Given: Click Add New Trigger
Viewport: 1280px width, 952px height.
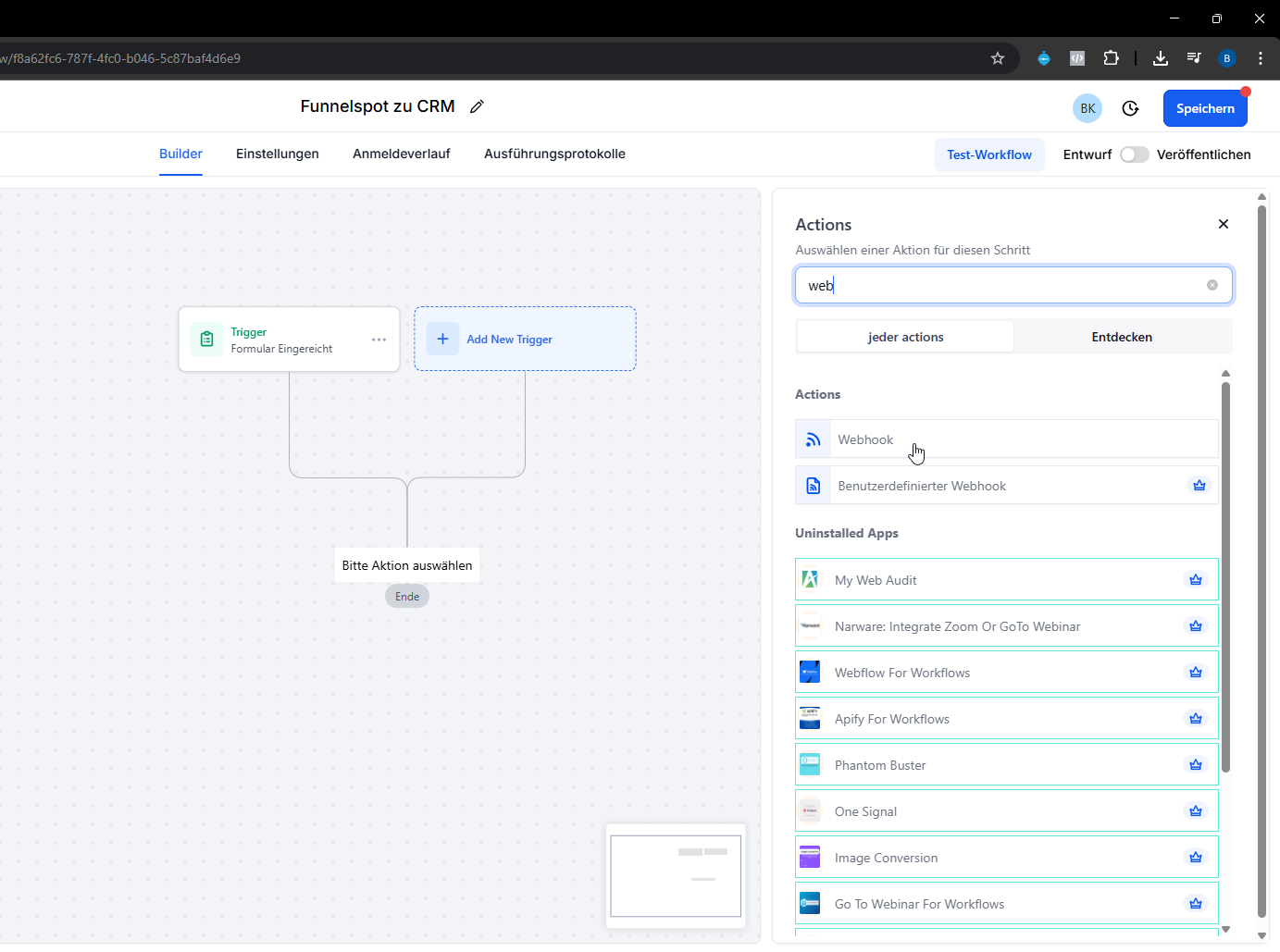Looking at the screenshot, I should pos(525,339).
